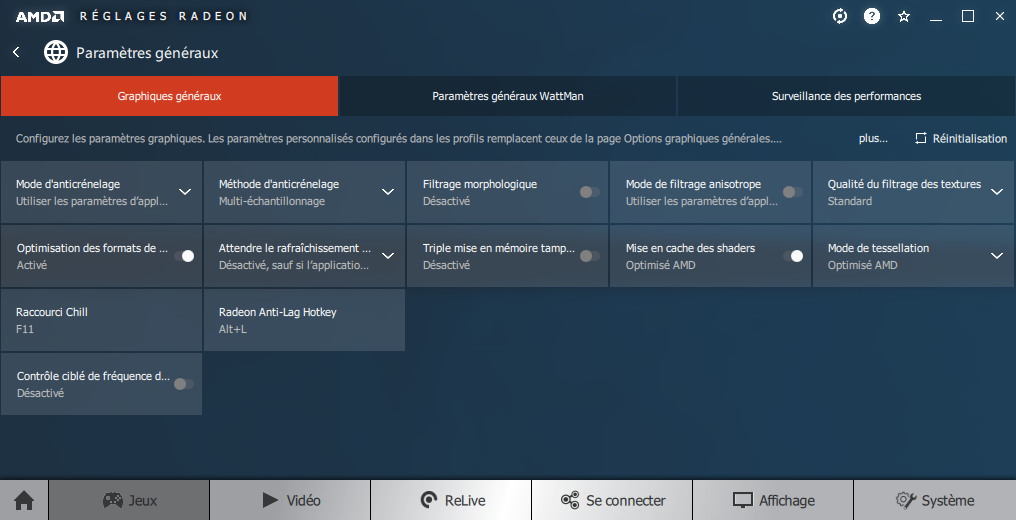
Task: Click the plus... link
Action: [x=873, y=139]
